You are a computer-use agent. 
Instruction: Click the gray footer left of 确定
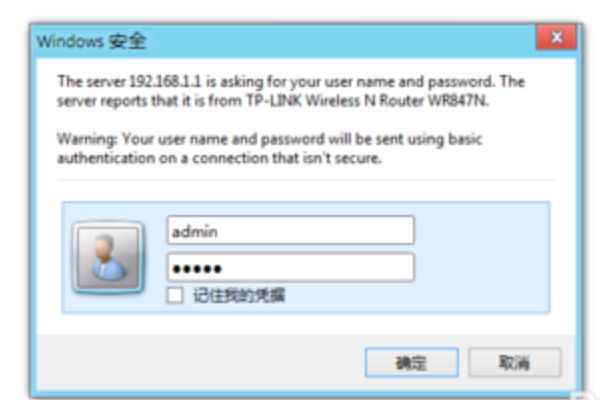click(x=199, y=362)
